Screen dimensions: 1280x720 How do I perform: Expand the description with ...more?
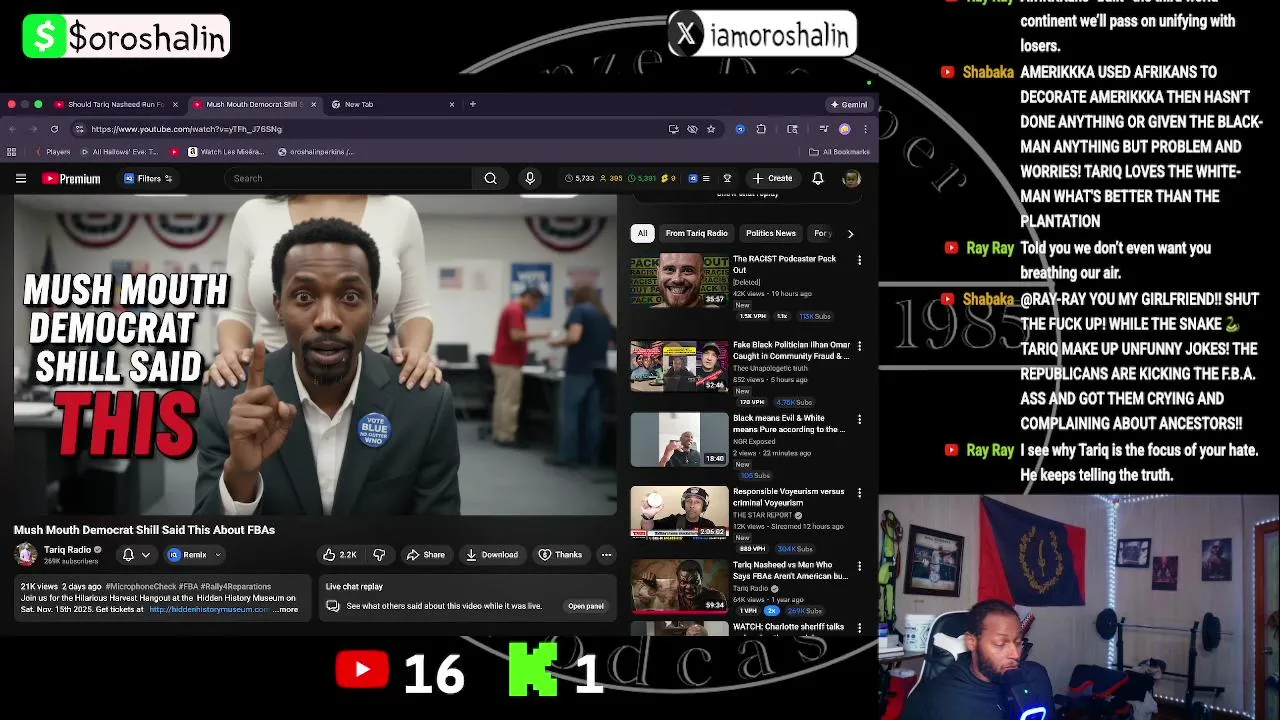click(287, 609)
